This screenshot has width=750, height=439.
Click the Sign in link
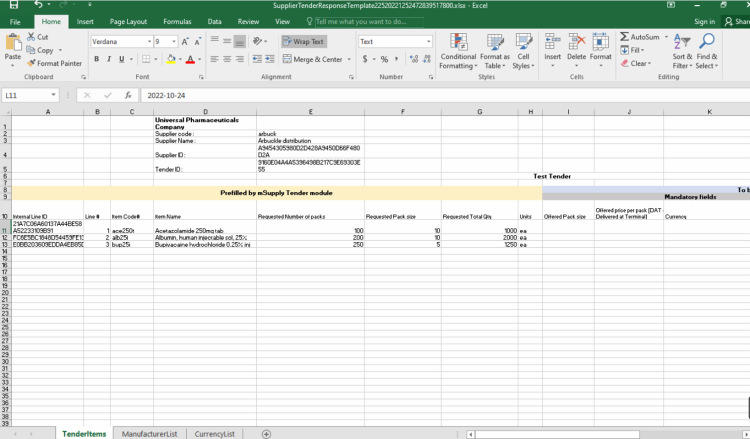point(704,21)
